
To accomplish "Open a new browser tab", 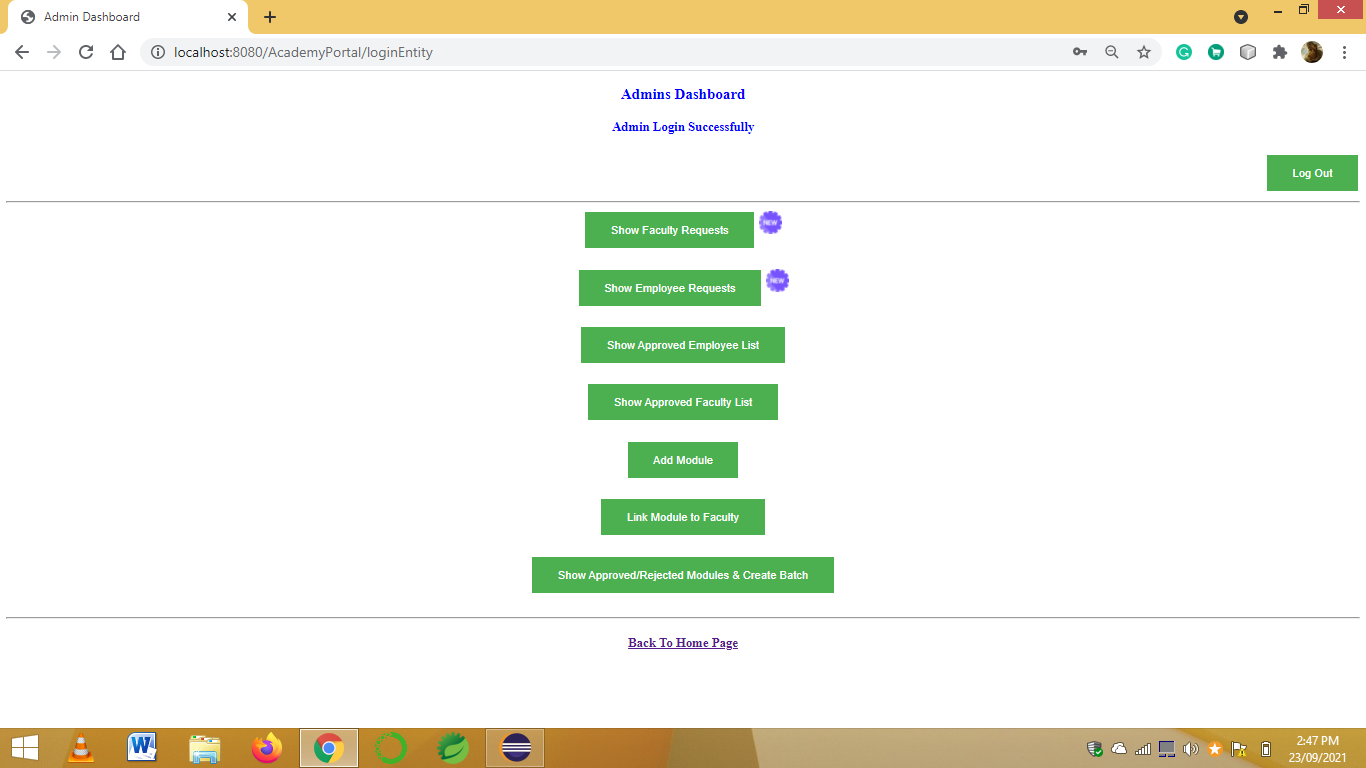I will [270, 17].
